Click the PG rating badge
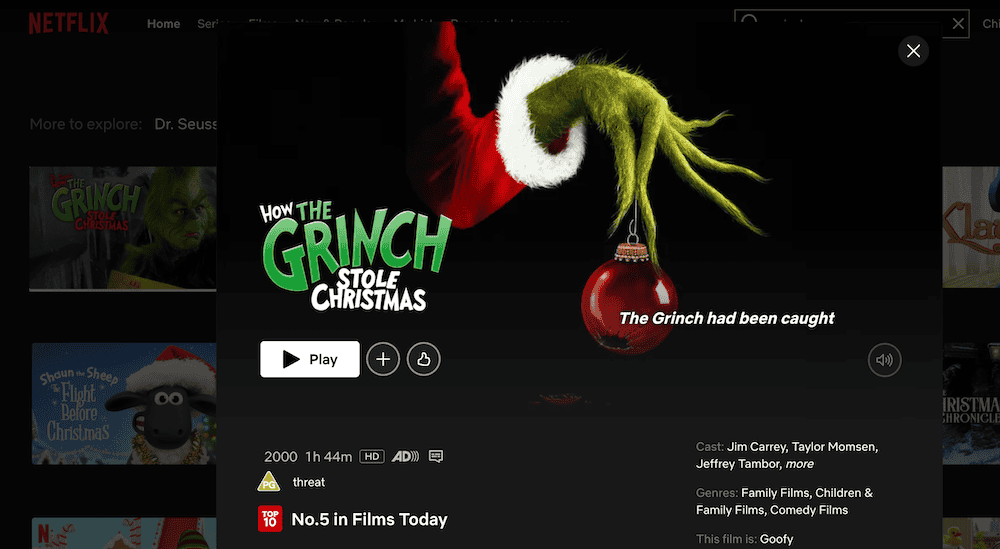The width and height of the screenshot is (1000, 549). point(269,481)
